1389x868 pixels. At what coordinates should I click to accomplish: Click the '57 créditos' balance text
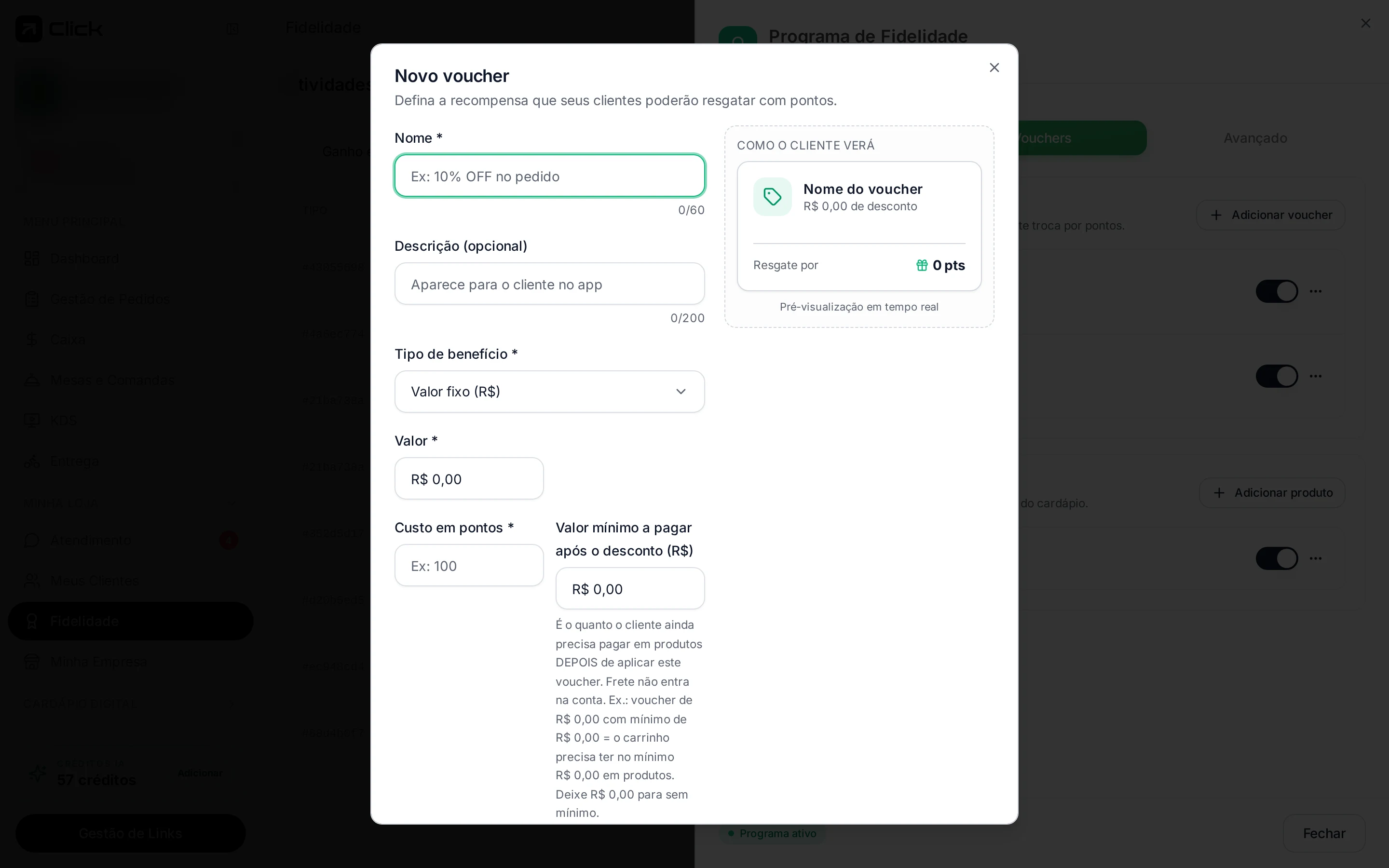tap(96, 780)
